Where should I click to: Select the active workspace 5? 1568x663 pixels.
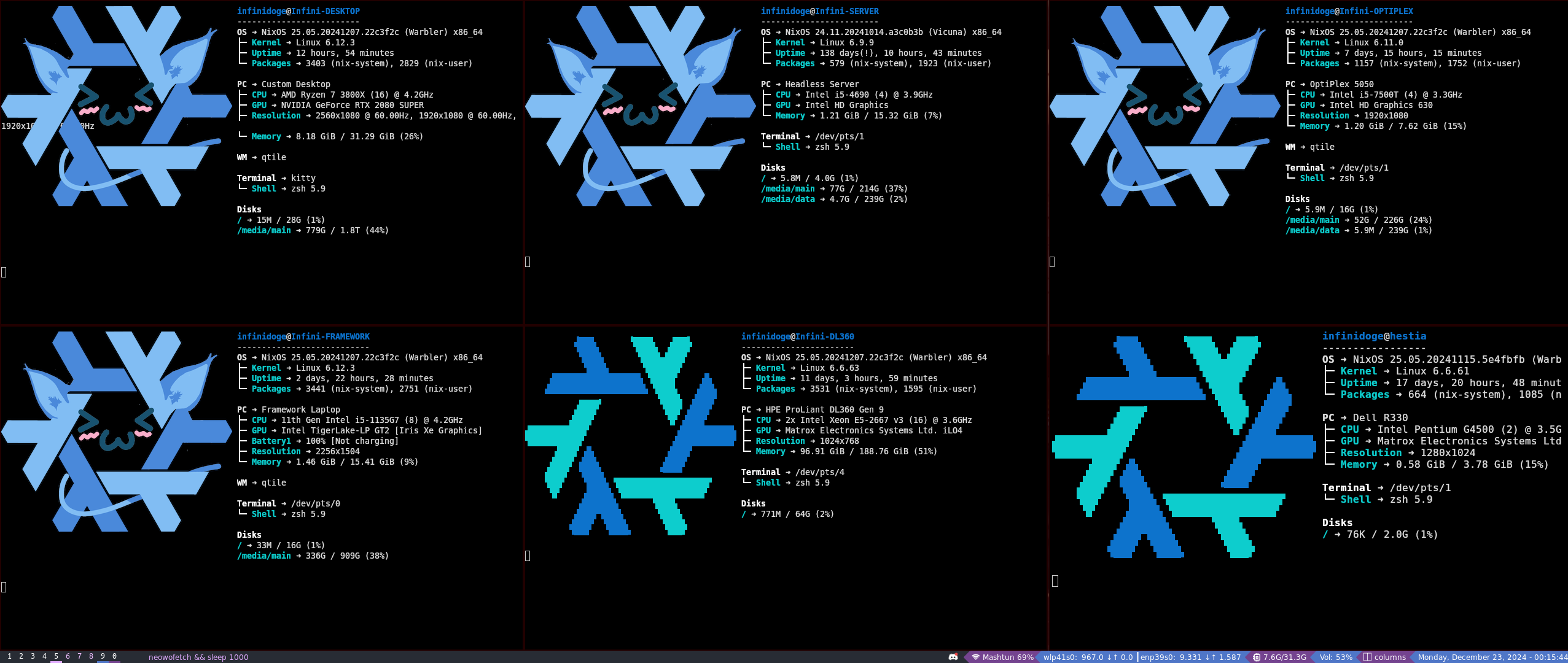56,656
